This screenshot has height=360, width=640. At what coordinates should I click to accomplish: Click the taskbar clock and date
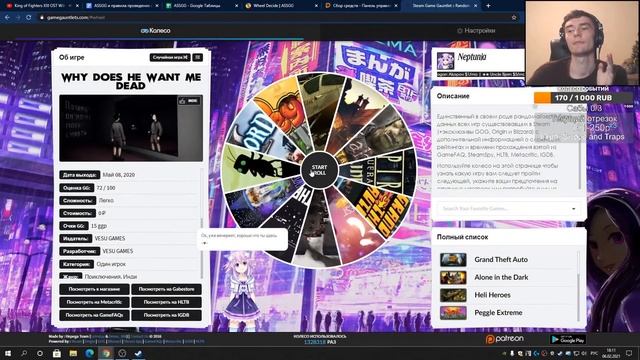(x=611, y=353)
